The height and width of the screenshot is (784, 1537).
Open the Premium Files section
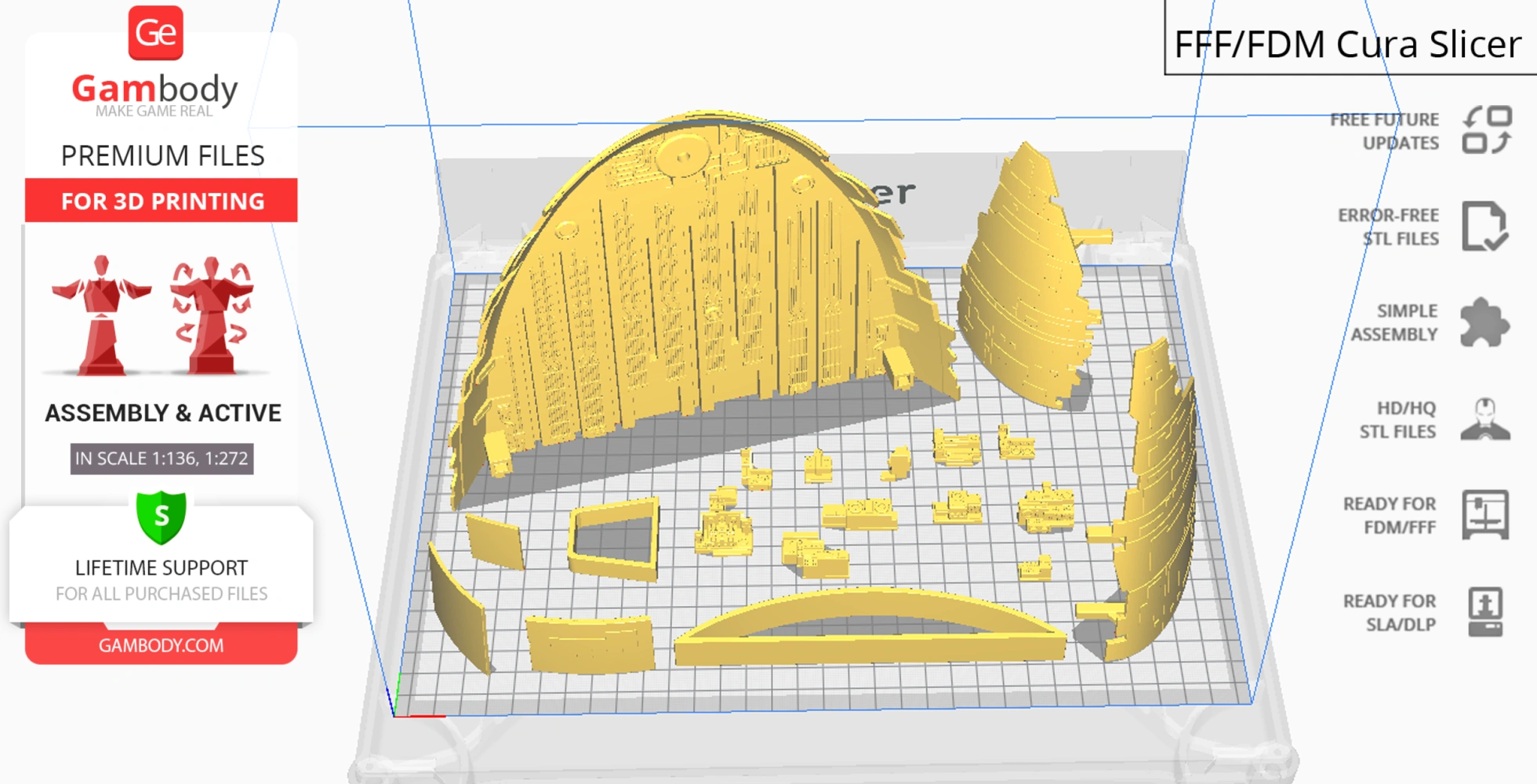coord(162,155)
